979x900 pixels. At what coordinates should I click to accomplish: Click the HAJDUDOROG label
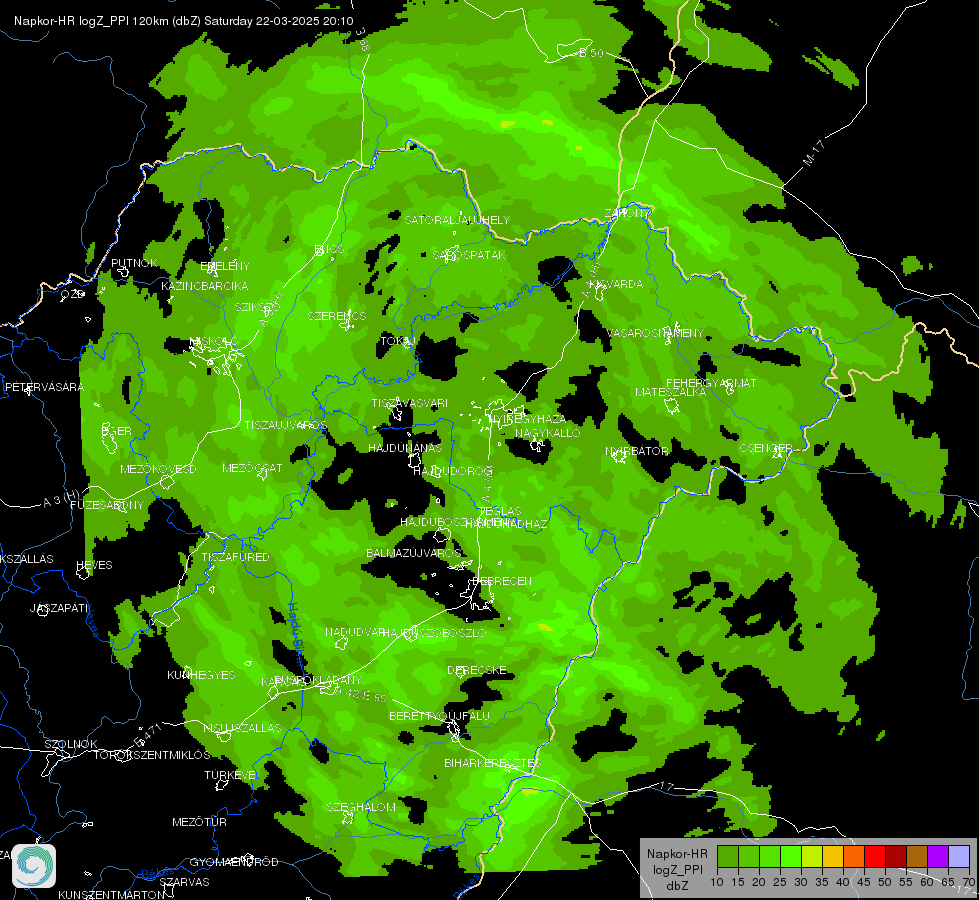tap(453, 471)
